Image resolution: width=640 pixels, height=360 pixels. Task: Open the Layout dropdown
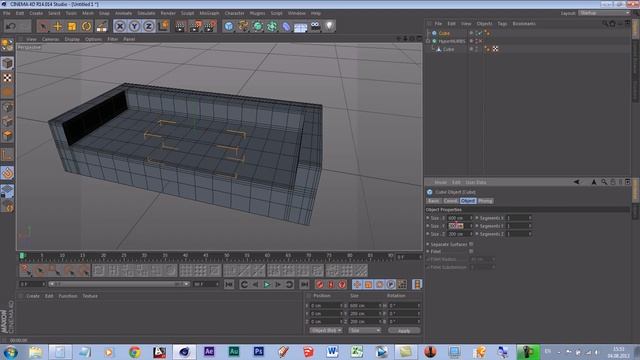click(x=604, y=13)
